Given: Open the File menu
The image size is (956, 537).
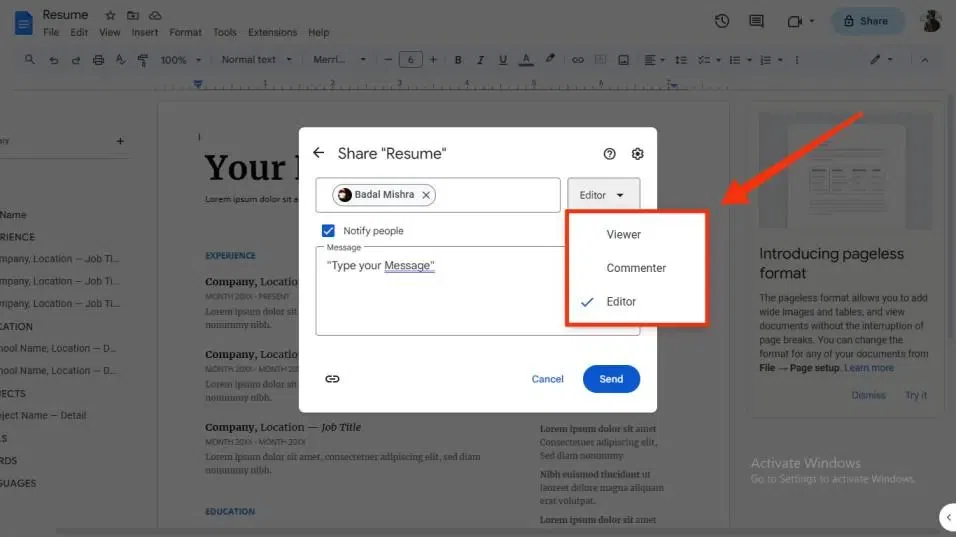Looking at the screenshot, I should (51, 32).
